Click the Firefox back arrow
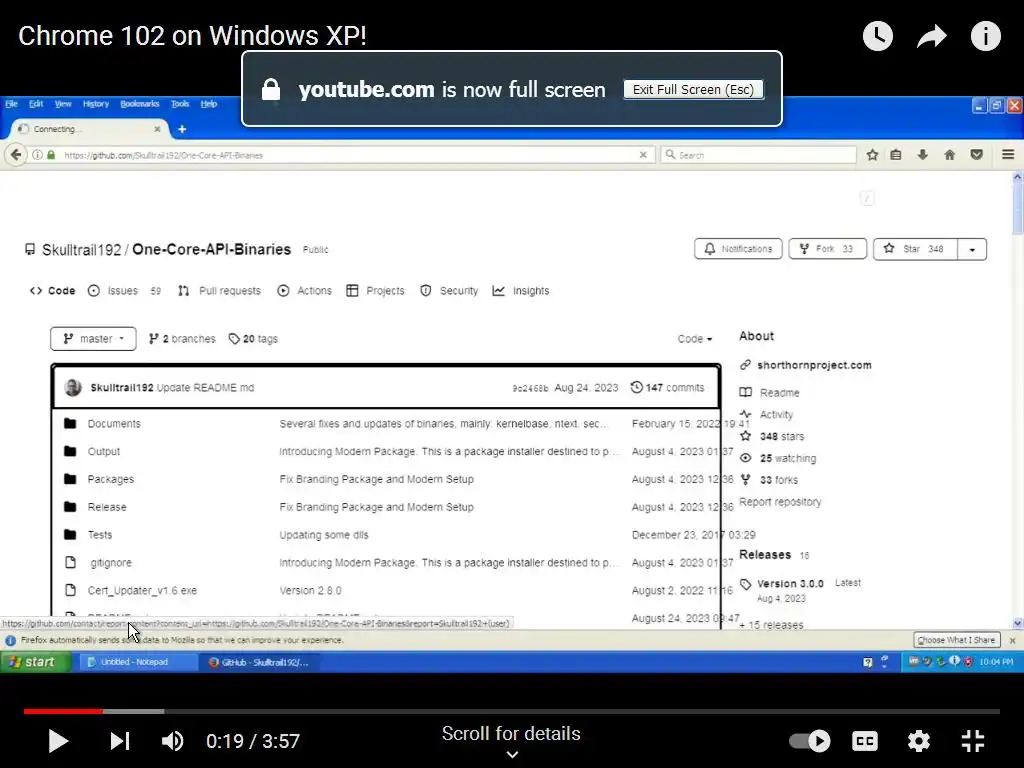 click(16, 155)
